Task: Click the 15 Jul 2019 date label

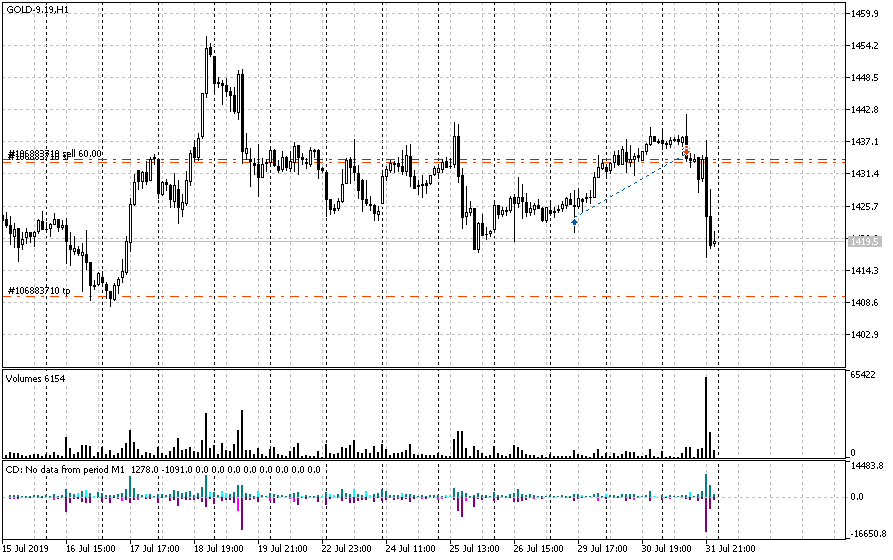Action: [28, 548]
